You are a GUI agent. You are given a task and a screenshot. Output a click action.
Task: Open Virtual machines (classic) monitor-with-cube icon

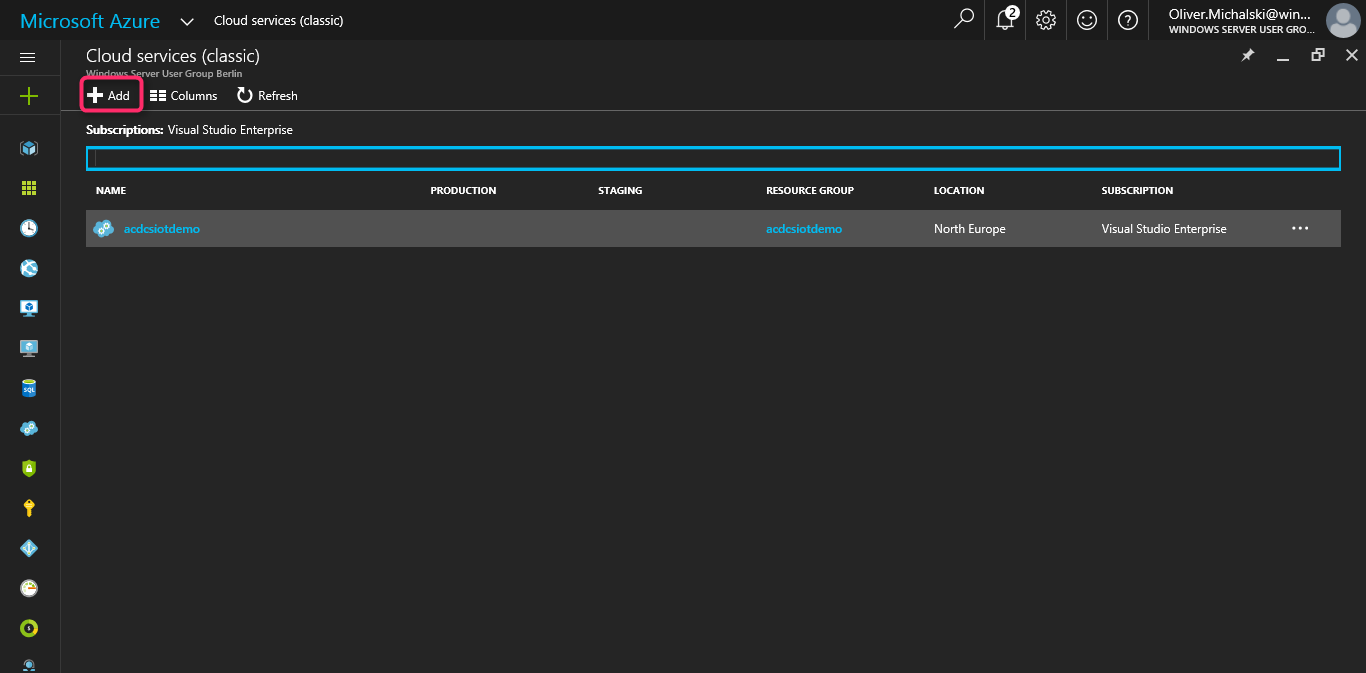[x=29, y=308]
